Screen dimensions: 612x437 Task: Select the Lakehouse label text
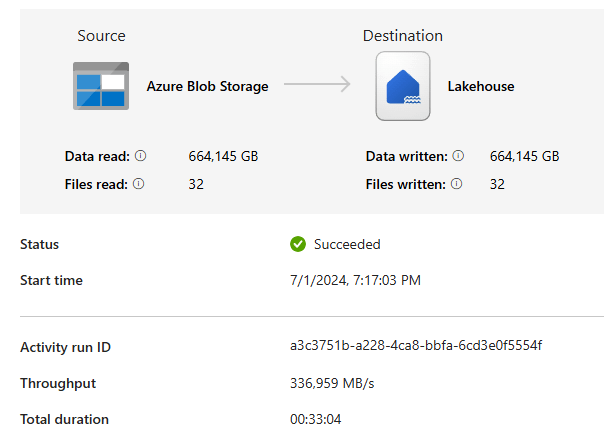(481, 86)
